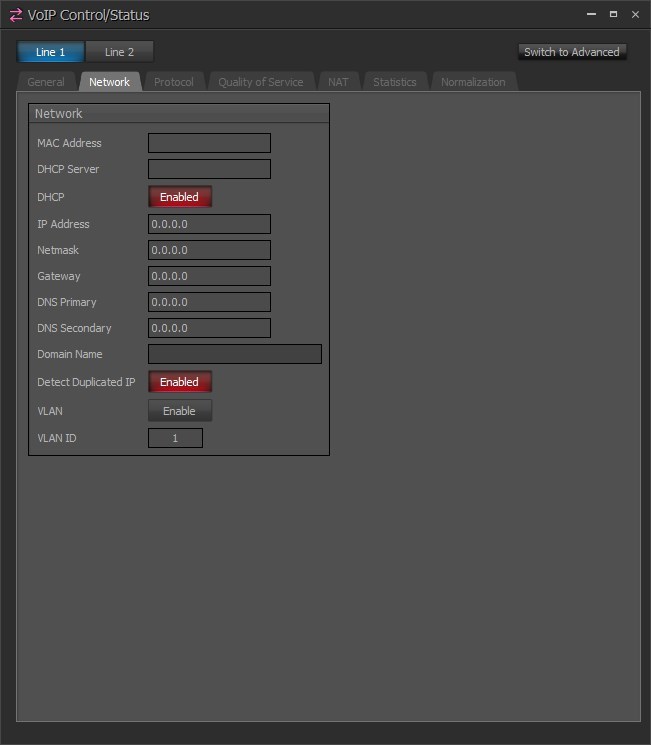
Task: Click the IP Address field
Action: coord(209,224)
